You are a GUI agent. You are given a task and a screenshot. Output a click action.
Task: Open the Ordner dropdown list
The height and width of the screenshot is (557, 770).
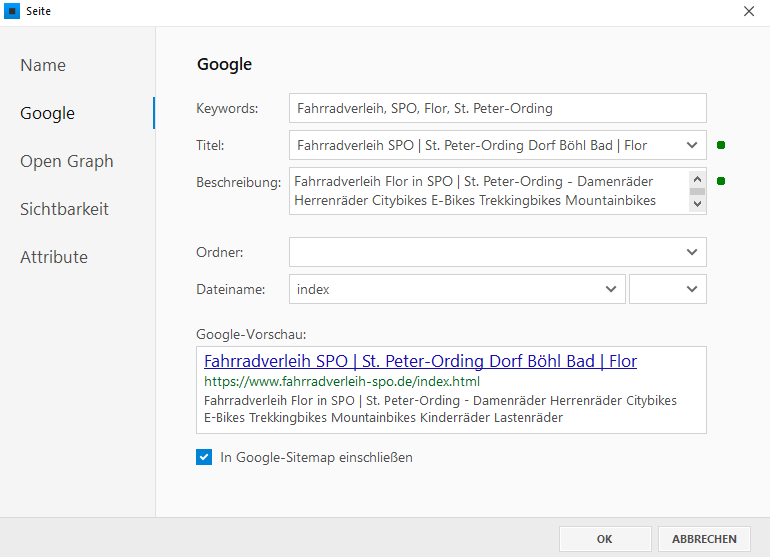(x=692, y=252)
